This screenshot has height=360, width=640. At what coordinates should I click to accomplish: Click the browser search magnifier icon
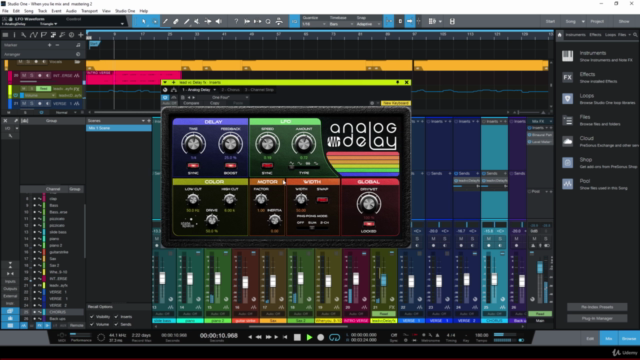tap(635, 35)
